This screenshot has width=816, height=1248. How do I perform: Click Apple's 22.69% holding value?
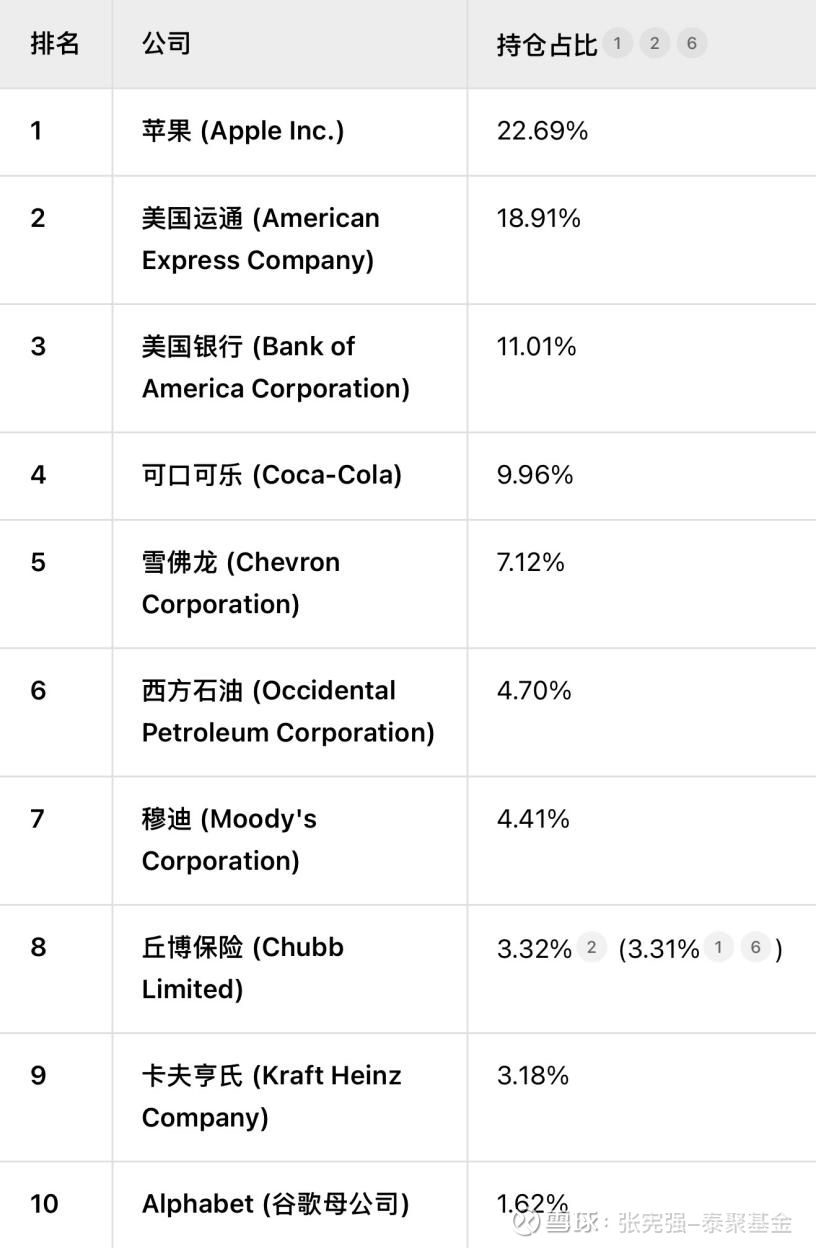coord(542,131)
